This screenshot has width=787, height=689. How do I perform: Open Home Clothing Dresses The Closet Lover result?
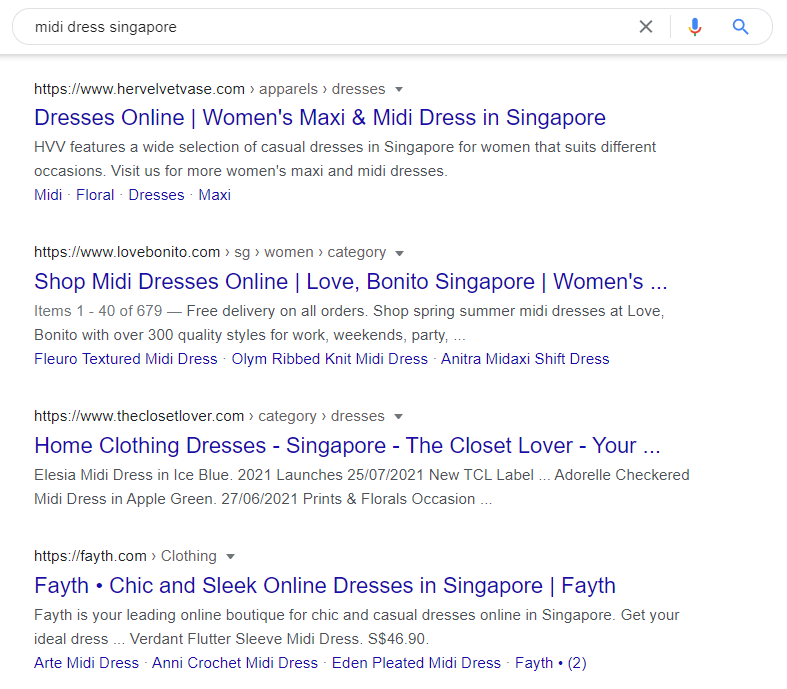[x=347, y=446]
